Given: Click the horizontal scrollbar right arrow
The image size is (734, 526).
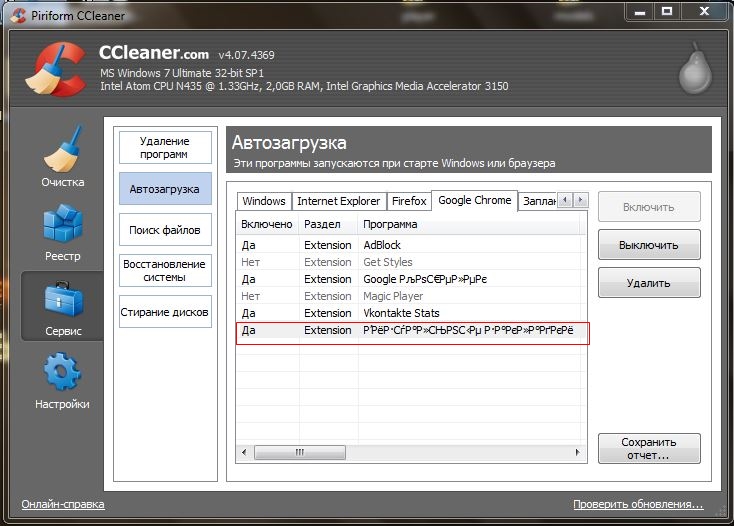Looking at the screenshot, I should 577,453.
